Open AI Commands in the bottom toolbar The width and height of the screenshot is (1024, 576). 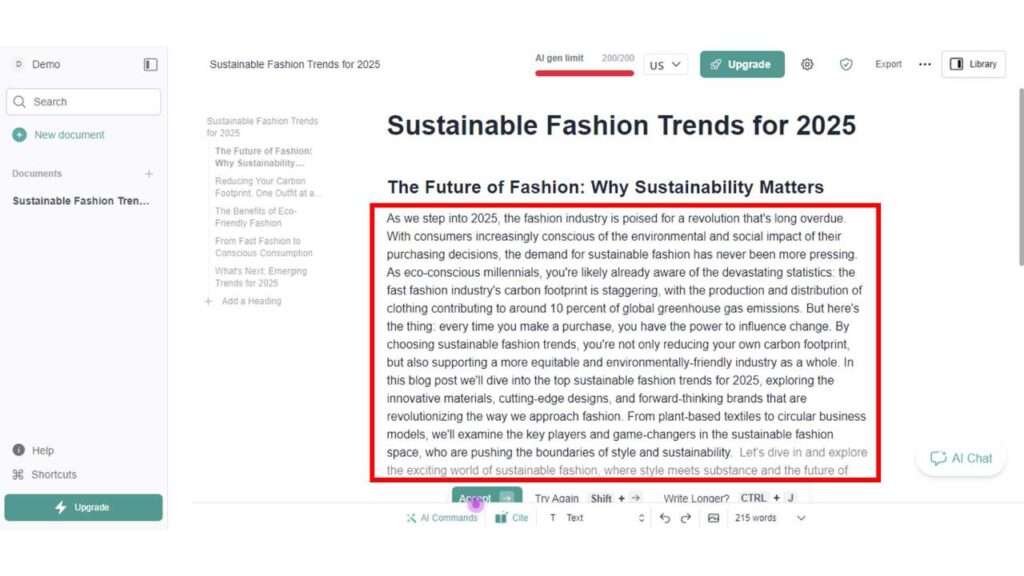tap(441, 518)
